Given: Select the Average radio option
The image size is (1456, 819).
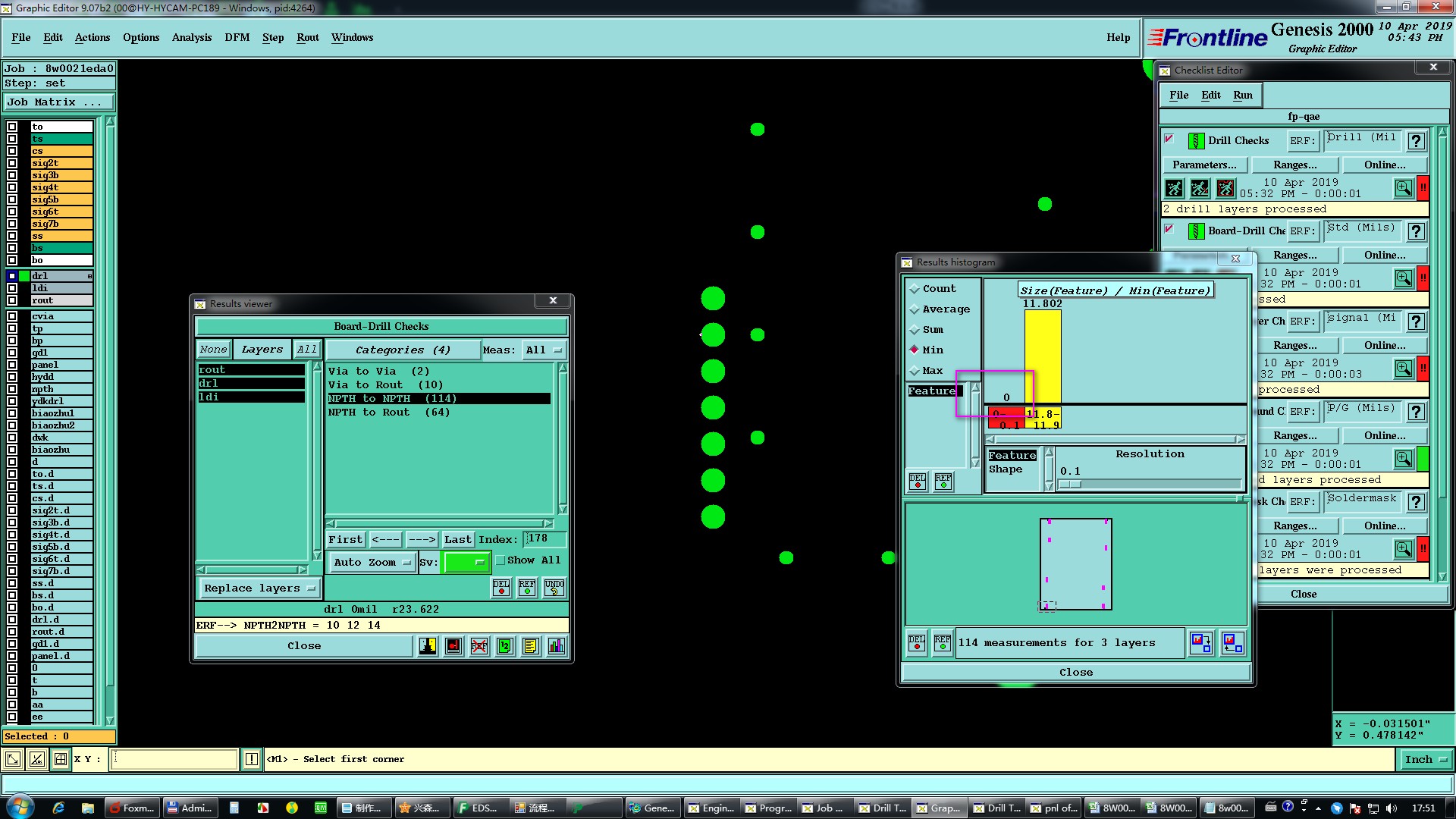Looking at the screenshot, I should pos(915,309).
